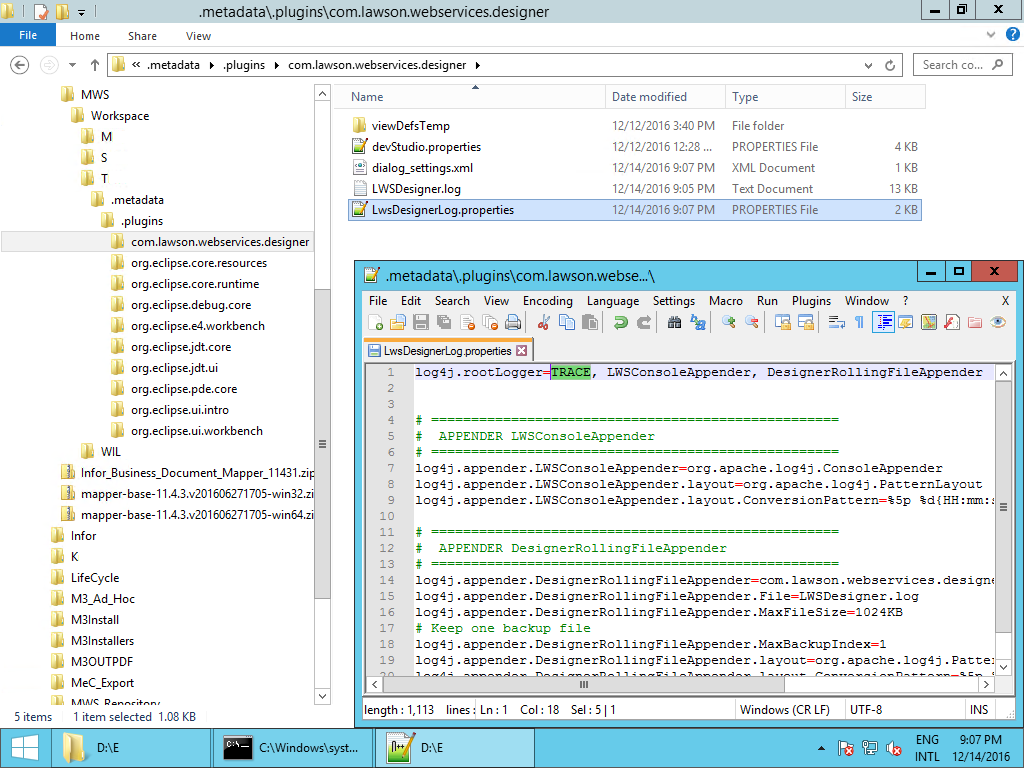This screenshot has height=768, width=1024.
Task: Open the recent locations dropdown arrow
Action: tap(71, 65)
